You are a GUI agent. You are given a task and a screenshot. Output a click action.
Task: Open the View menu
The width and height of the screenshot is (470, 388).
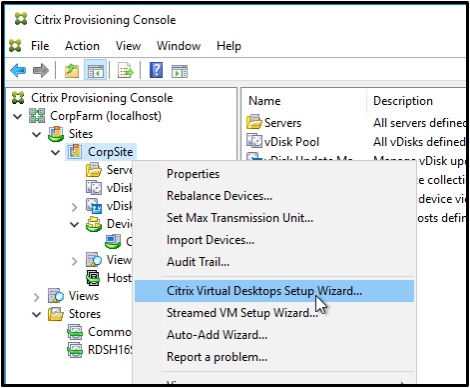coord(128,46)
